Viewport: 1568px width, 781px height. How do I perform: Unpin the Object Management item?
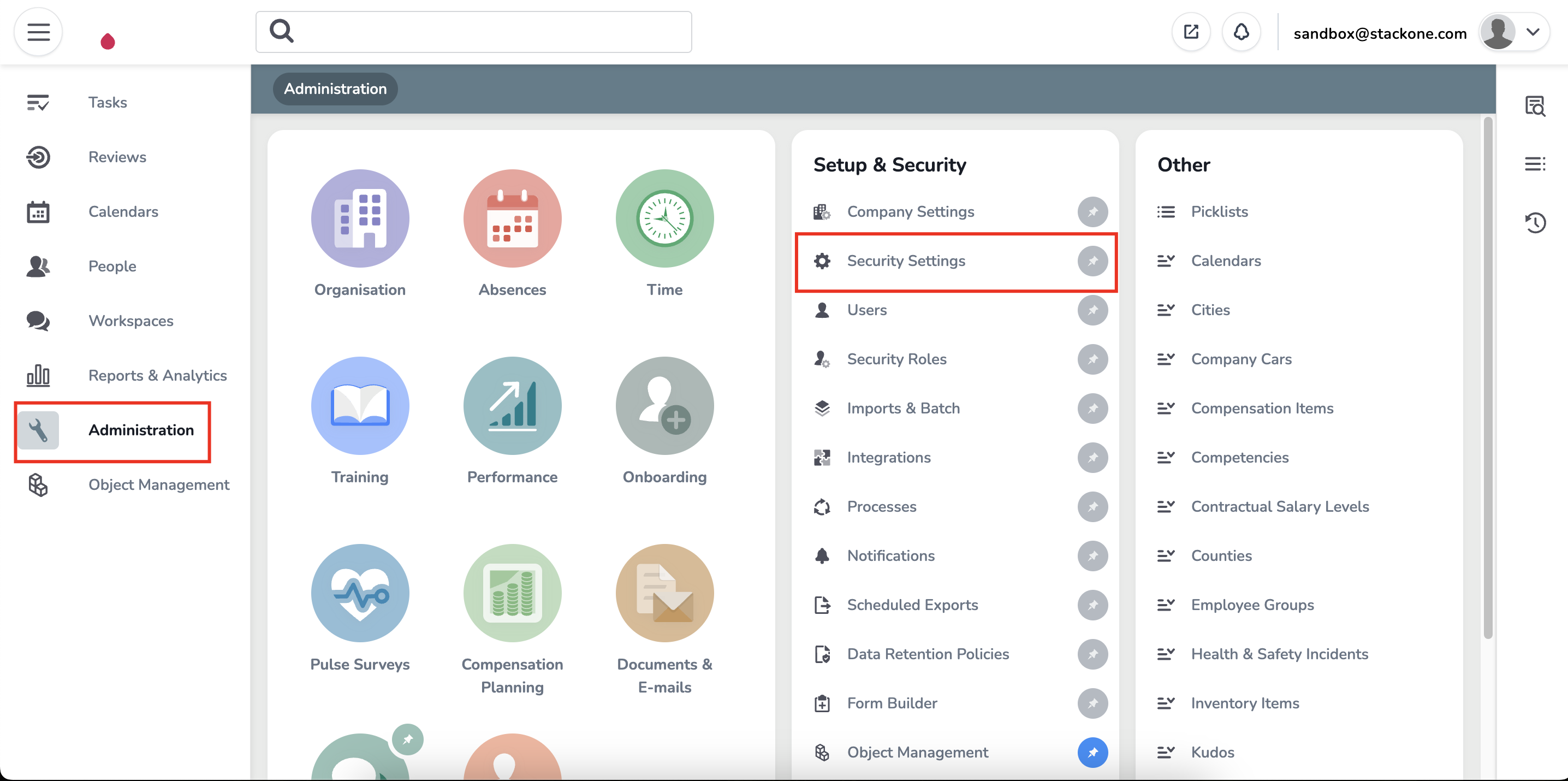(1092, 753)
